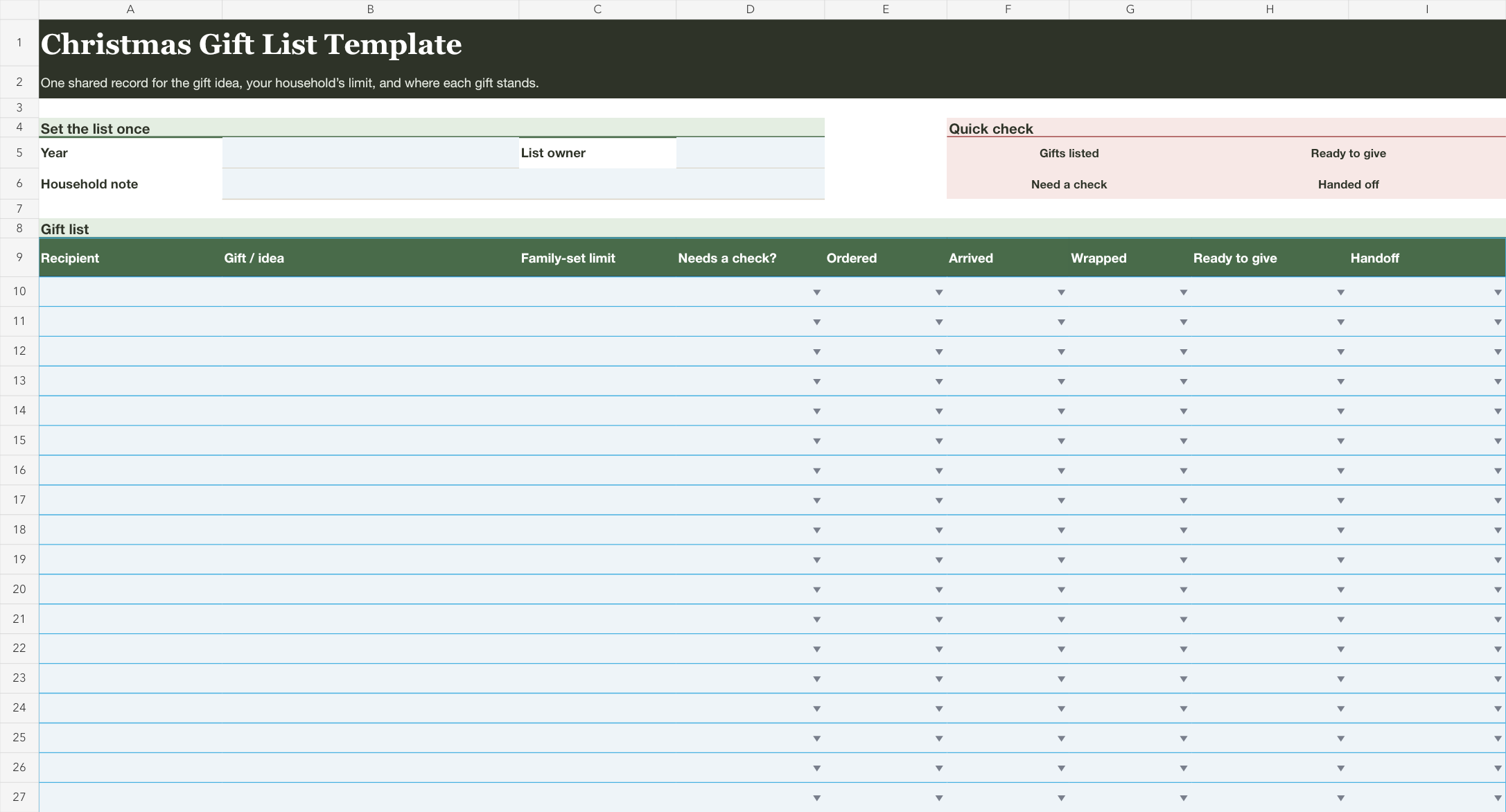Open the Handoff dropdown in row 15

[x=1498, y=441]
